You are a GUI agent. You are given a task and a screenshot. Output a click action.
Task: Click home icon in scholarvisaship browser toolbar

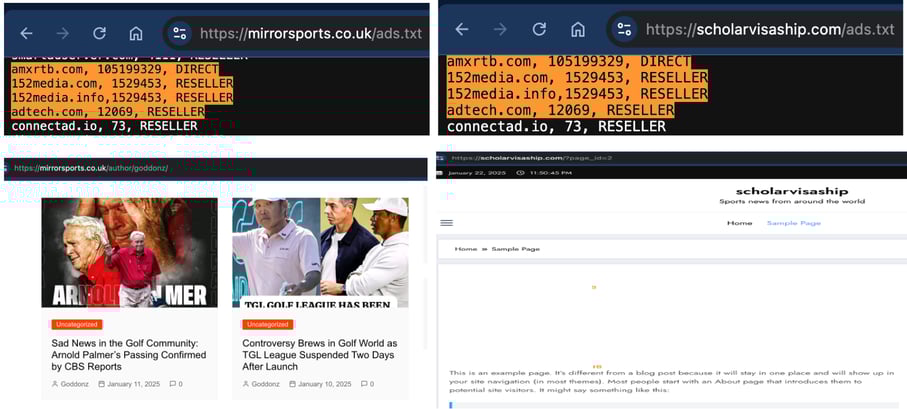(577, 29)
